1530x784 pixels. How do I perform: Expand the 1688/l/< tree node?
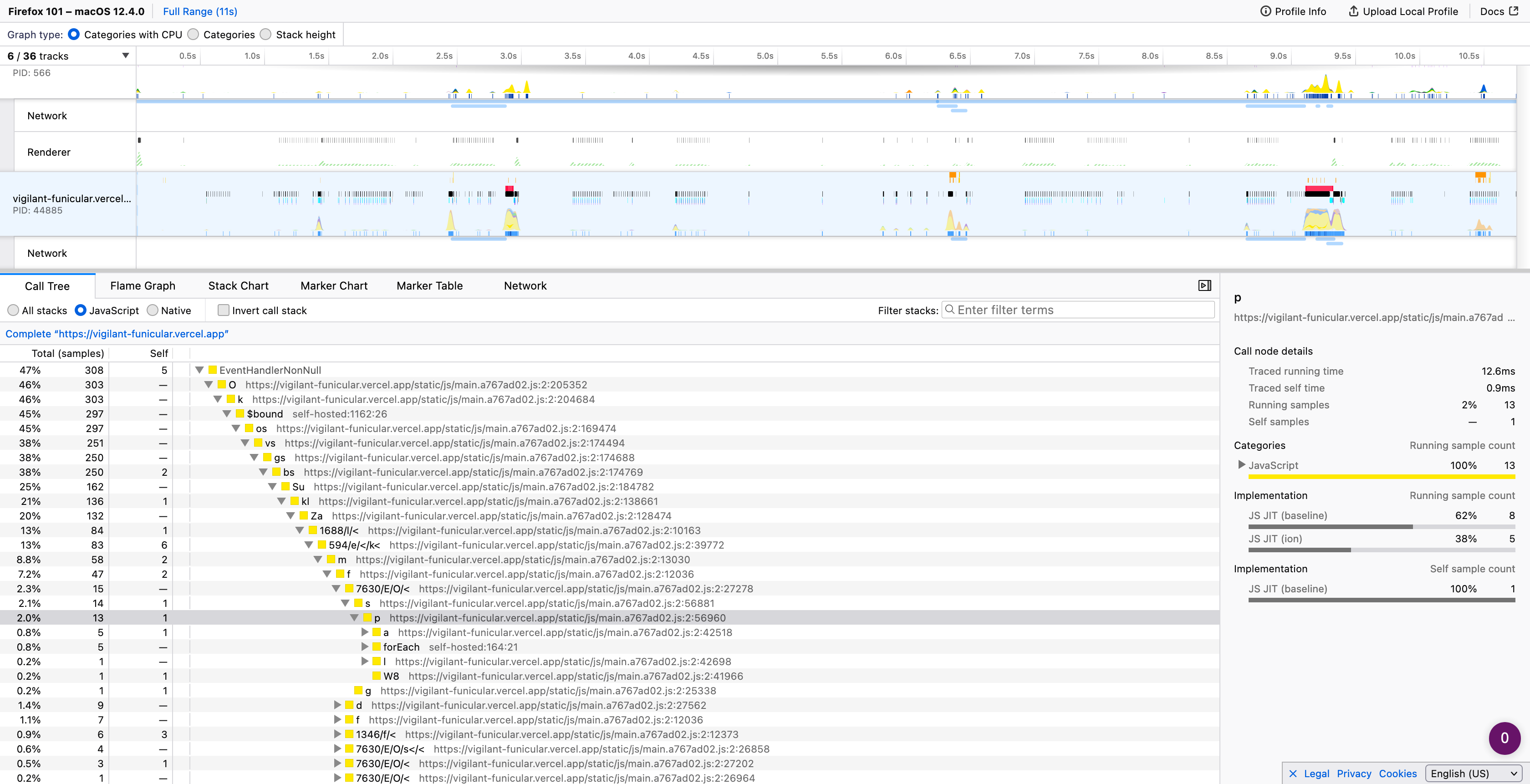tap(301, 530)
